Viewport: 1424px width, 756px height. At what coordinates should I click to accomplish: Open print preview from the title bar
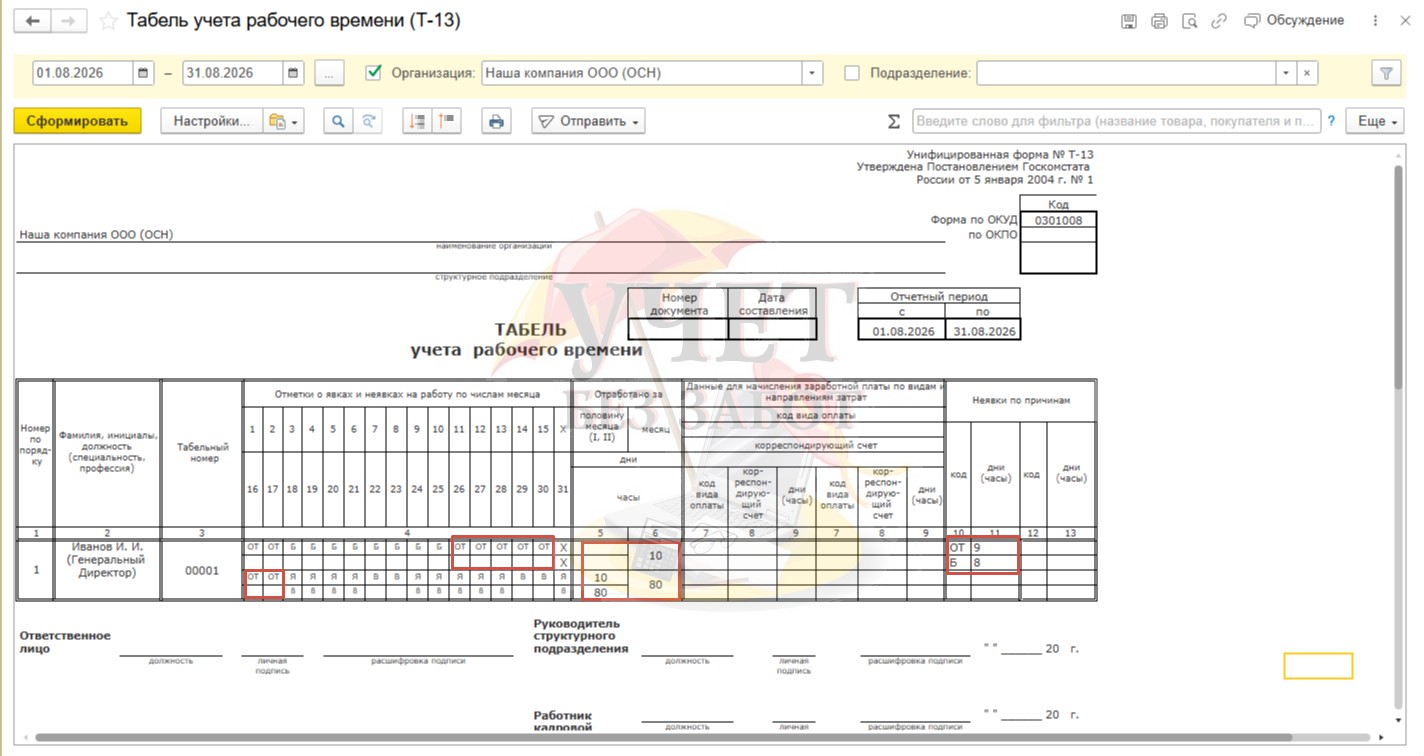pyautogui.click(x=1189, y=21)
